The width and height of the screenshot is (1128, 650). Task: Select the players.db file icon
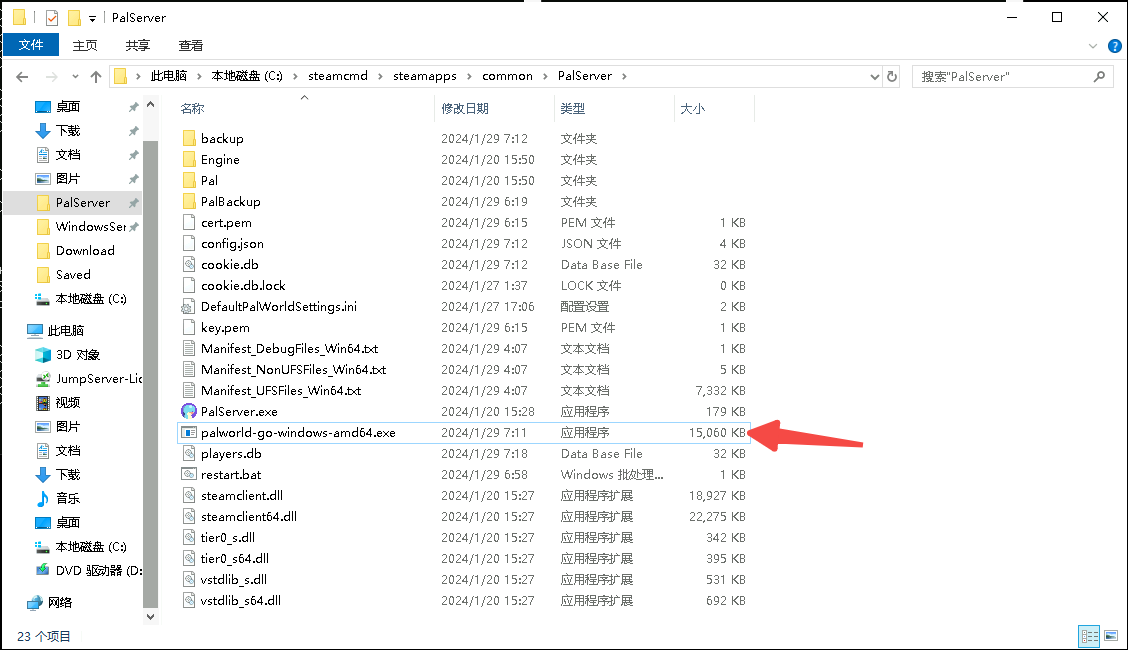click(x=188, y=453)
